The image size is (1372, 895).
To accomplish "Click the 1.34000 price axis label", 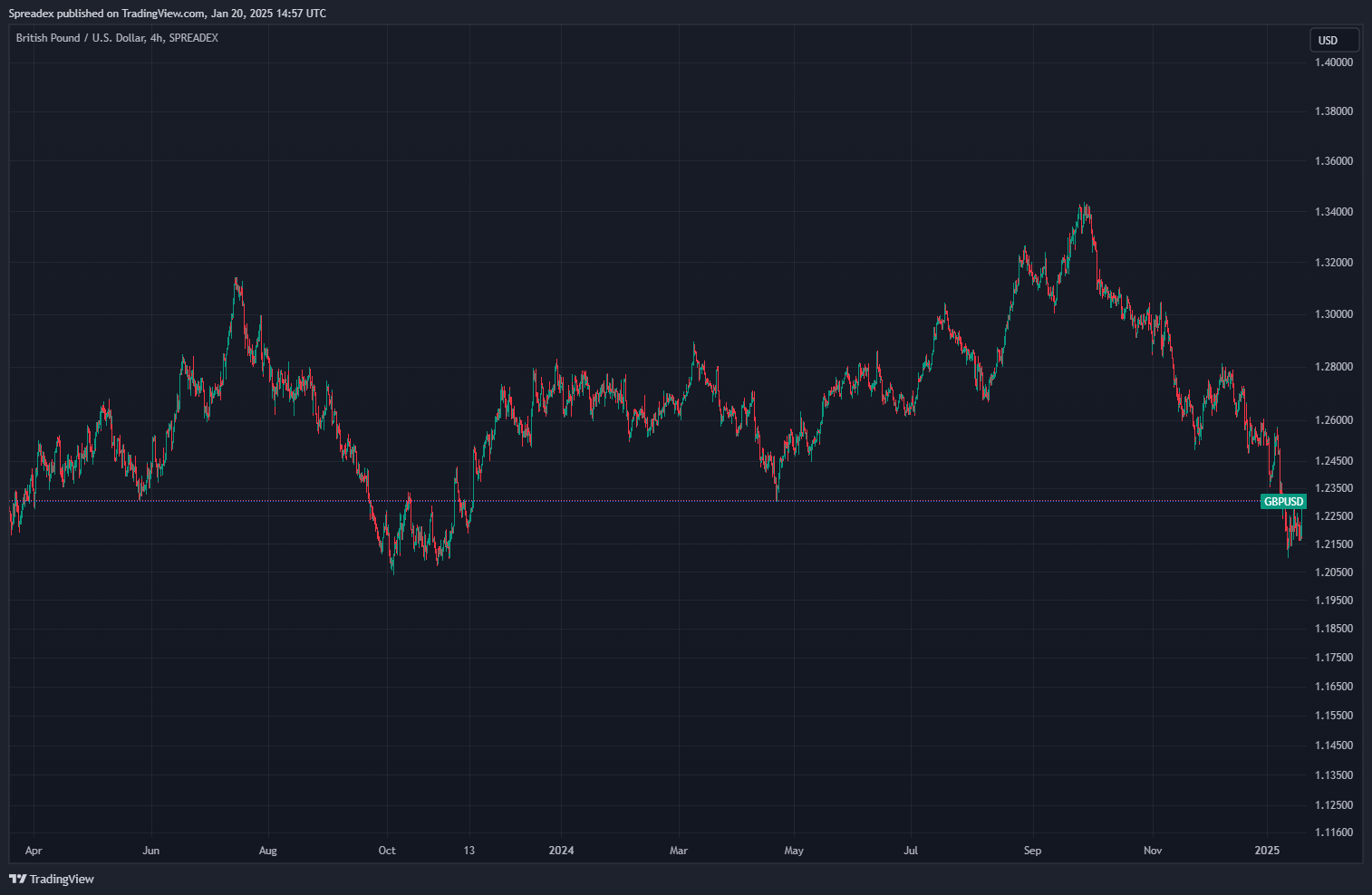I will [x=1334, y=212].
